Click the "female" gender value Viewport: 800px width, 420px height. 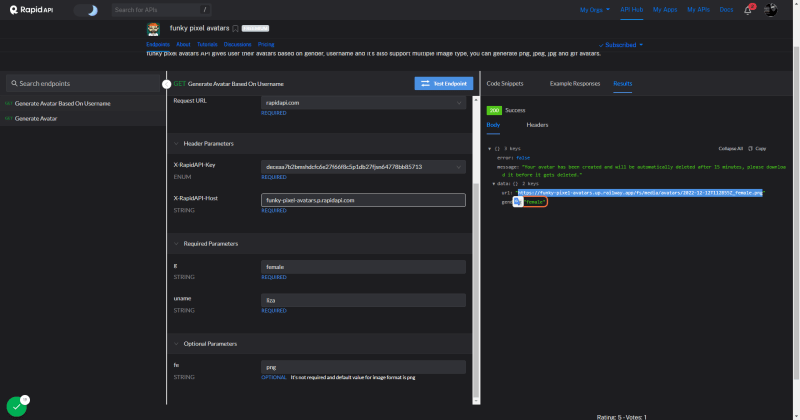535,202
